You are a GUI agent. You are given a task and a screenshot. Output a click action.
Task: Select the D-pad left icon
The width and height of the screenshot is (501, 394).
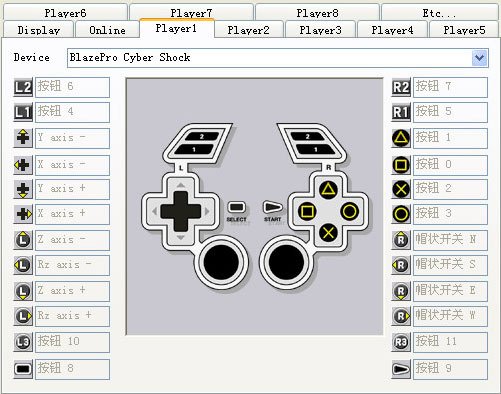(x=23, y=165)
